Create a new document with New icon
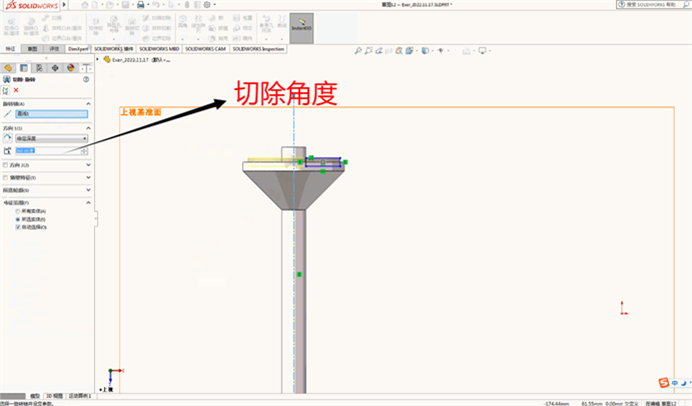This screenshot has width=692, height=406. [95, 5]
